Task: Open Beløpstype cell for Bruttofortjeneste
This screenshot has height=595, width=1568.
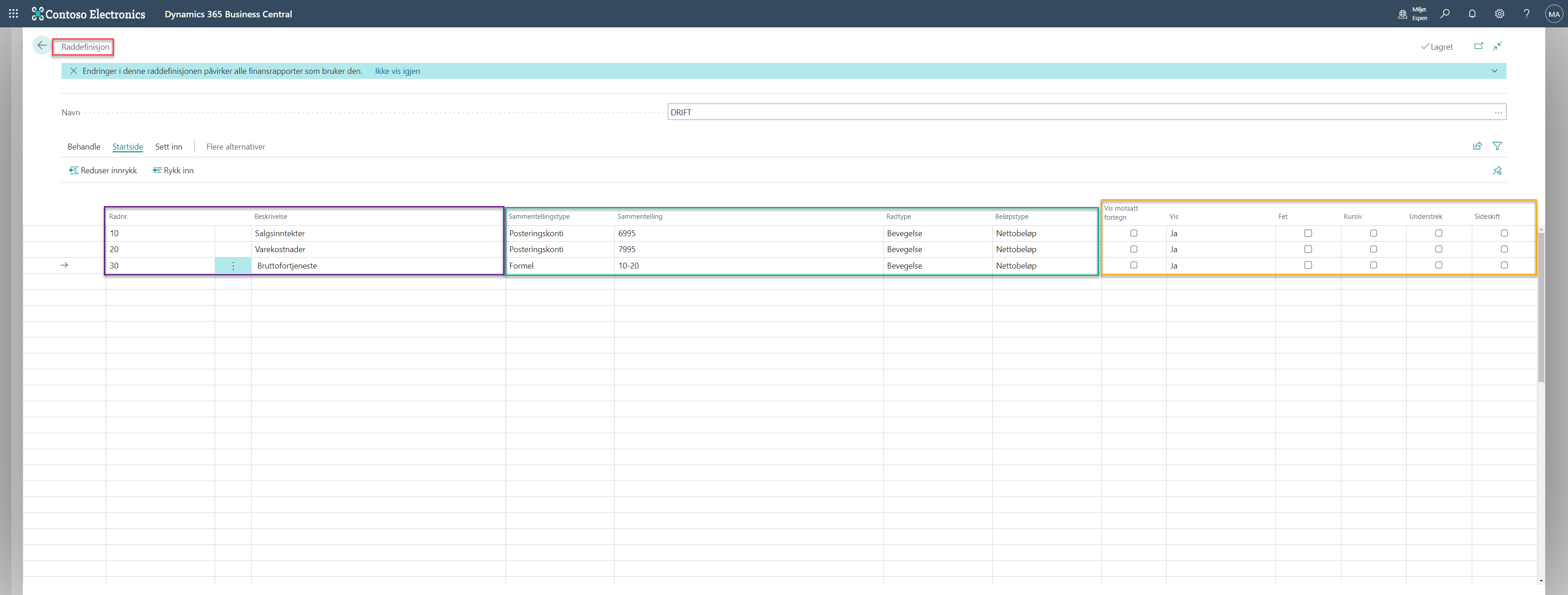Action: click(x=1047, y=265)
